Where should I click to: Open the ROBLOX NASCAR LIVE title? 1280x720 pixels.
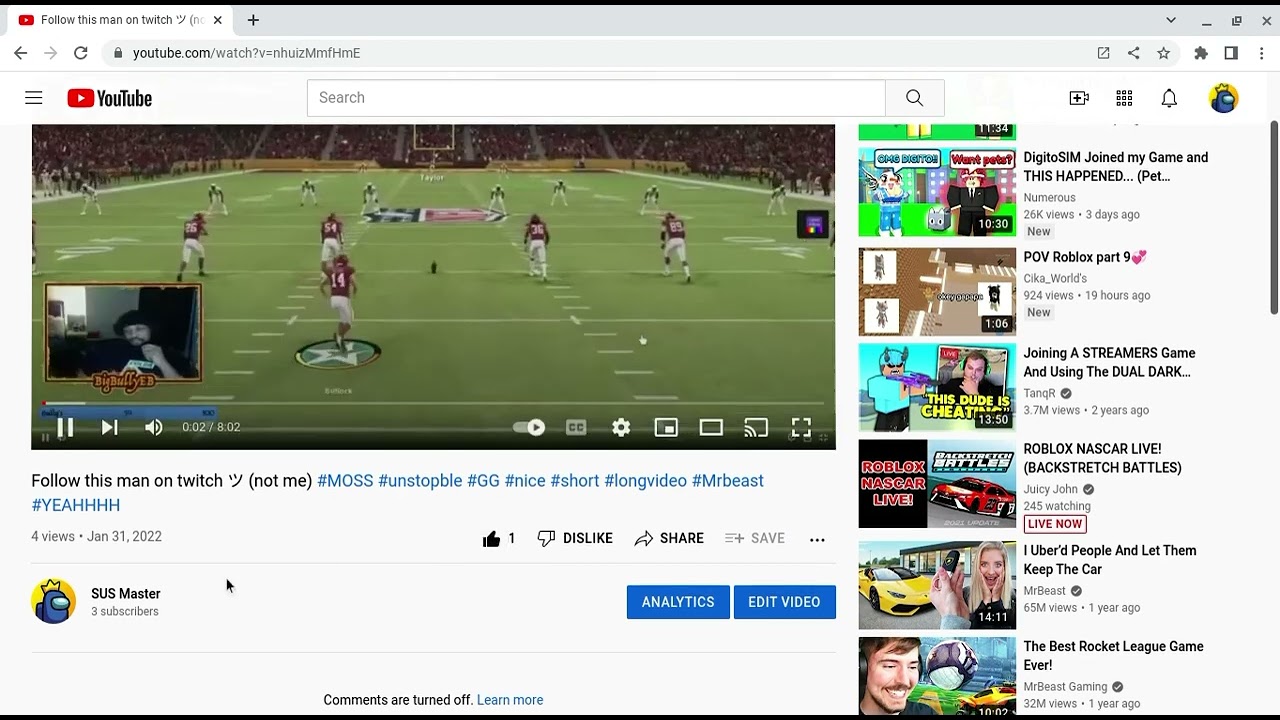pos(1102,458)
